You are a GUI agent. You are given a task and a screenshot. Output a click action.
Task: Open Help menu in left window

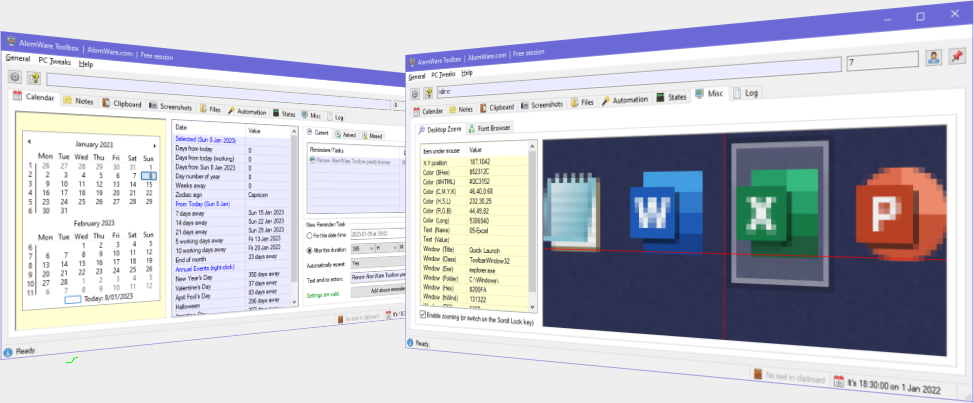pos(86,64)
